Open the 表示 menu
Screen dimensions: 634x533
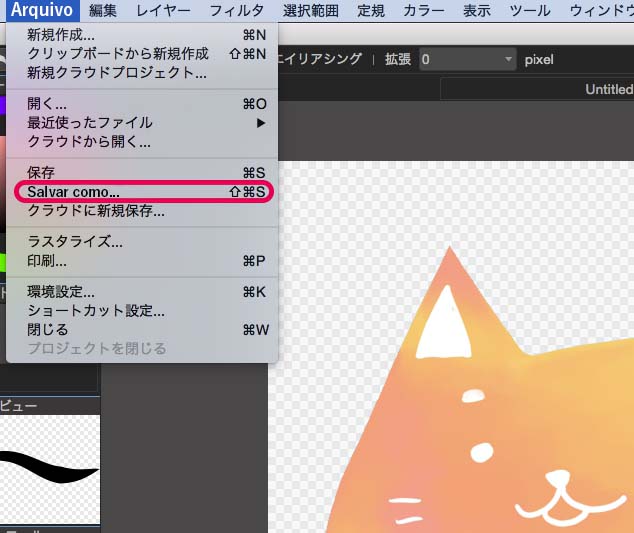(x=477, y=11)
